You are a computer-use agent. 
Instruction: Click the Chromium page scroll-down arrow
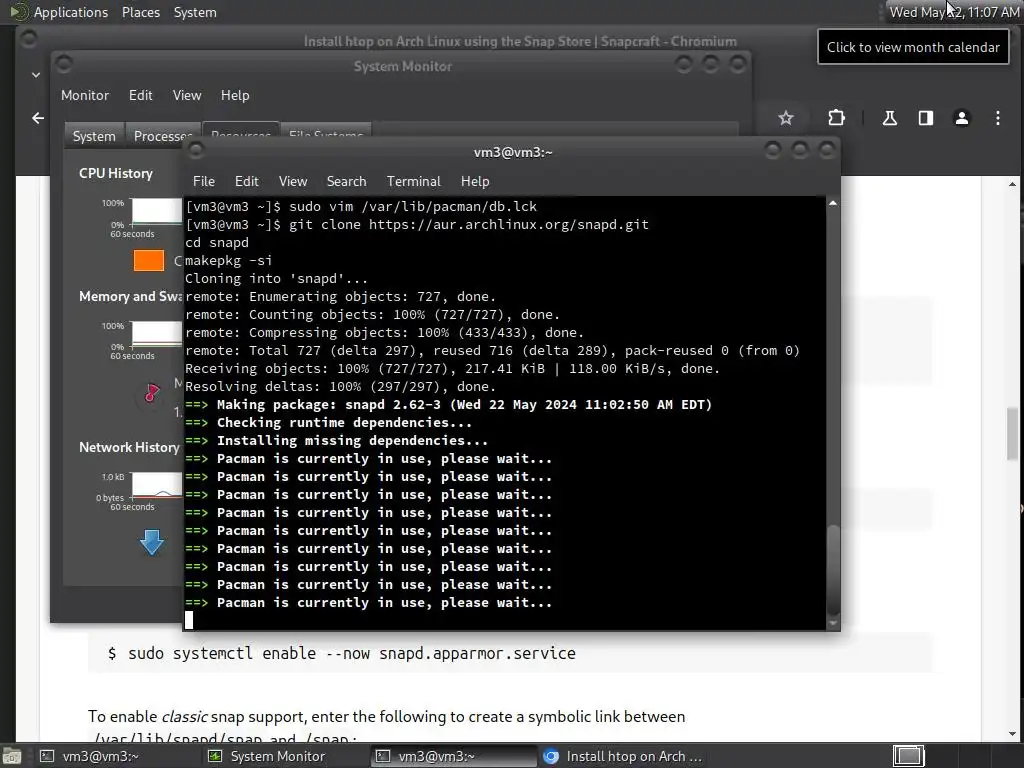point(1012,735)
